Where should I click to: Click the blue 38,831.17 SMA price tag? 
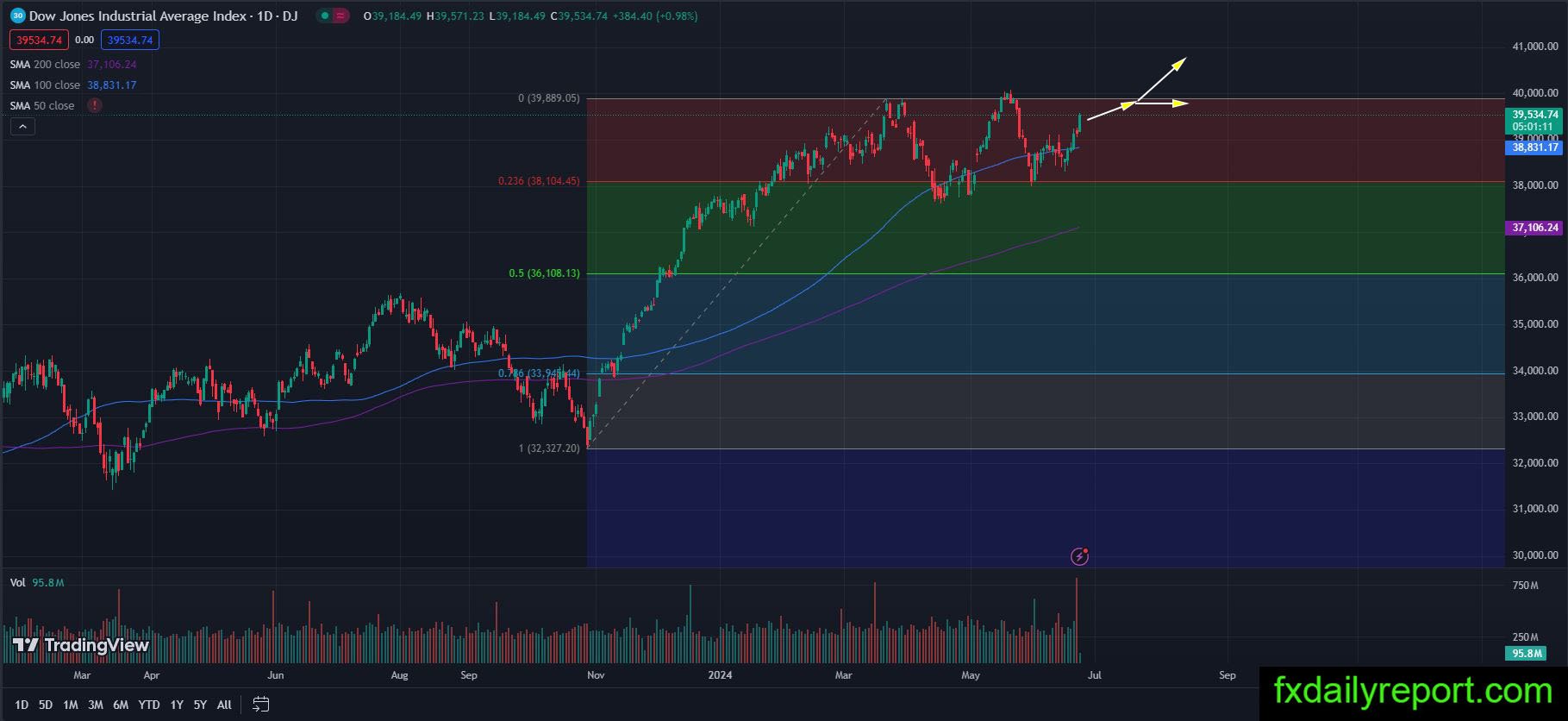tap(1535, 147)
